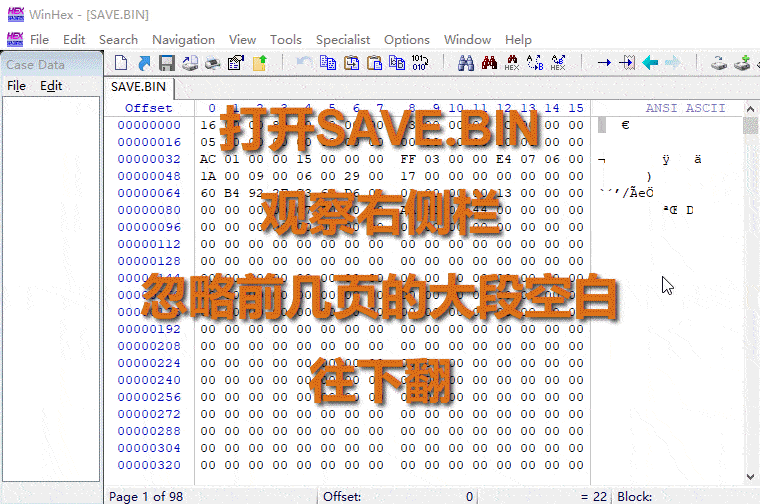
Task: Click the Undo icon in toolbar
Action: click(304, 63)
